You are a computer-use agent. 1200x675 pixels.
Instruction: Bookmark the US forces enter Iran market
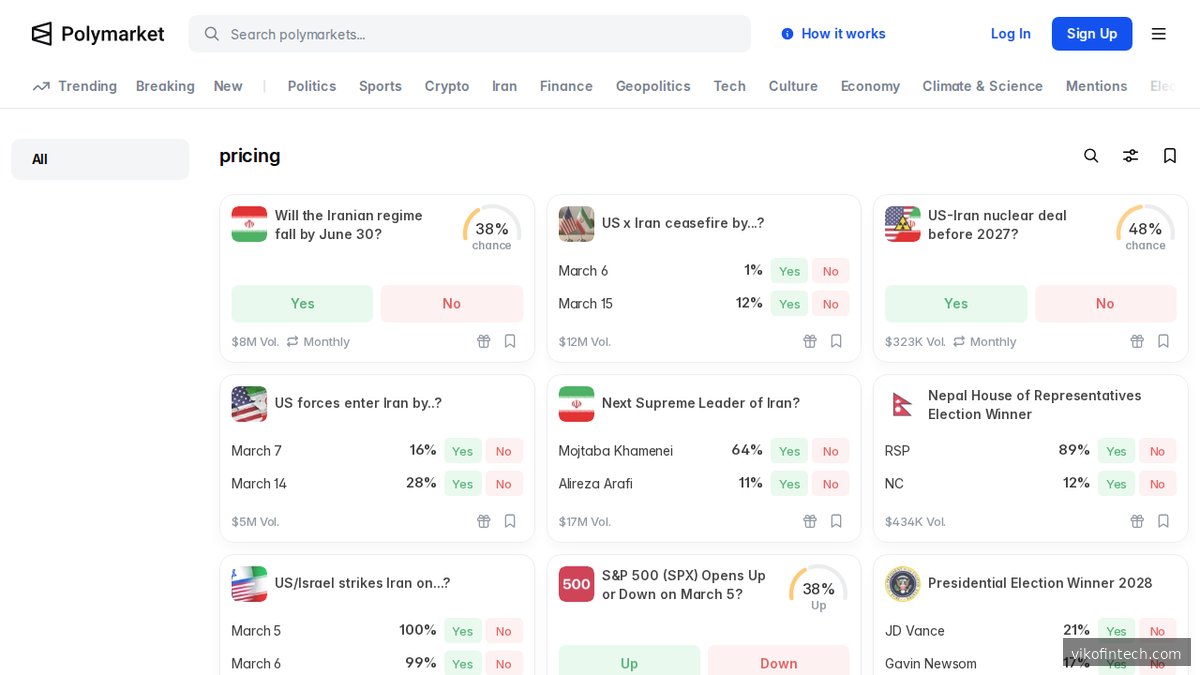pos(510,522)
